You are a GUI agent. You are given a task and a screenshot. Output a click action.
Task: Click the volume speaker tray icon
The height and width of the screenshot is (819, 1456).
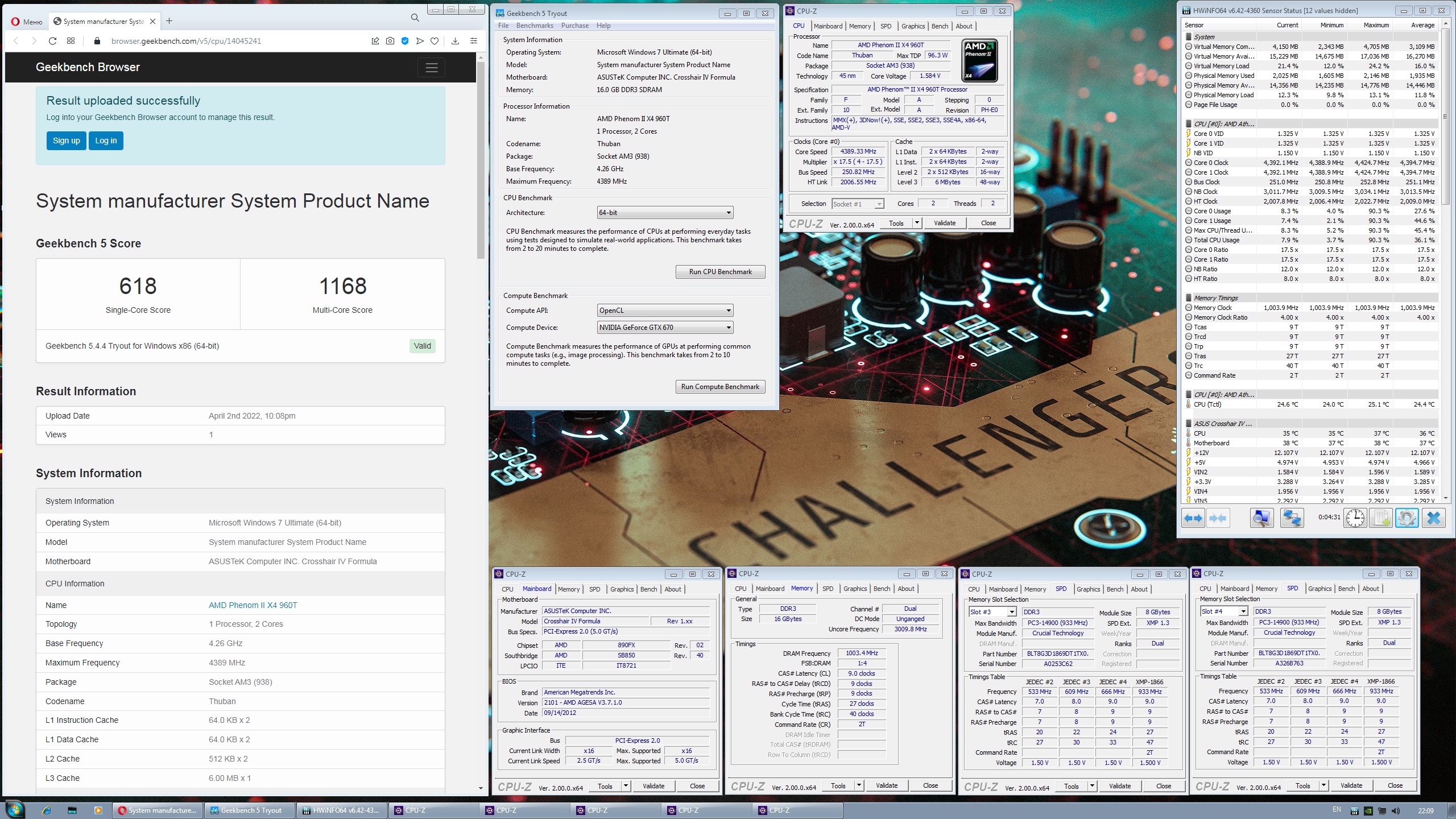pyautogui.click(x=1395, y=810)
